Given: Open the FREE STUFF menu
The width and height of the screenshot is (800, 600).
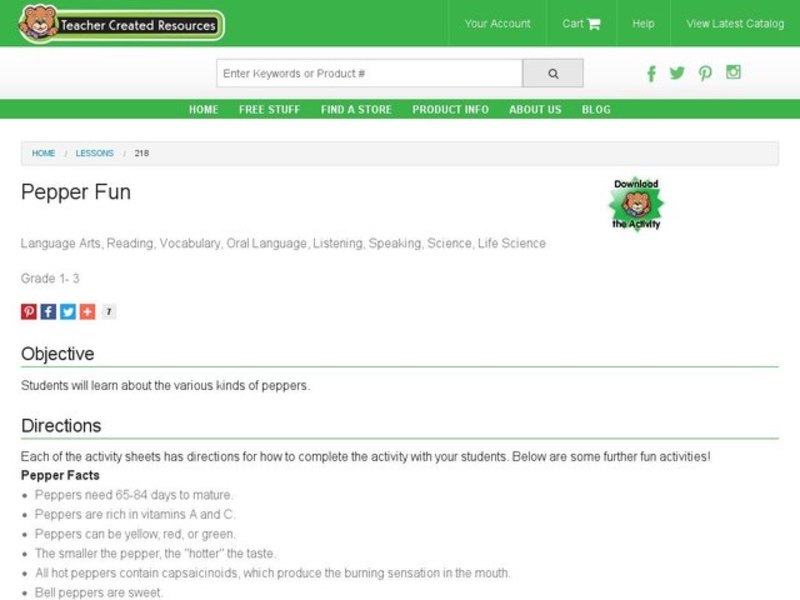Looking at the screenshot, I should coord(268,110).
